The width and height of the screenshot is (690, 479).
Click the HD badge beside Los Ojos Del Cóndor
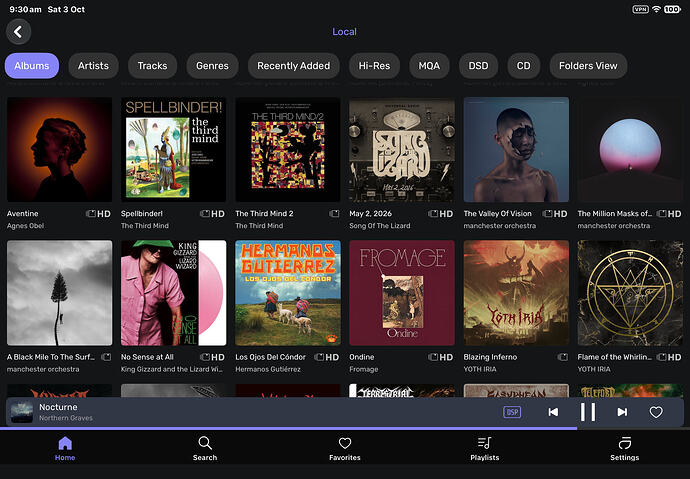click(332, 357)
